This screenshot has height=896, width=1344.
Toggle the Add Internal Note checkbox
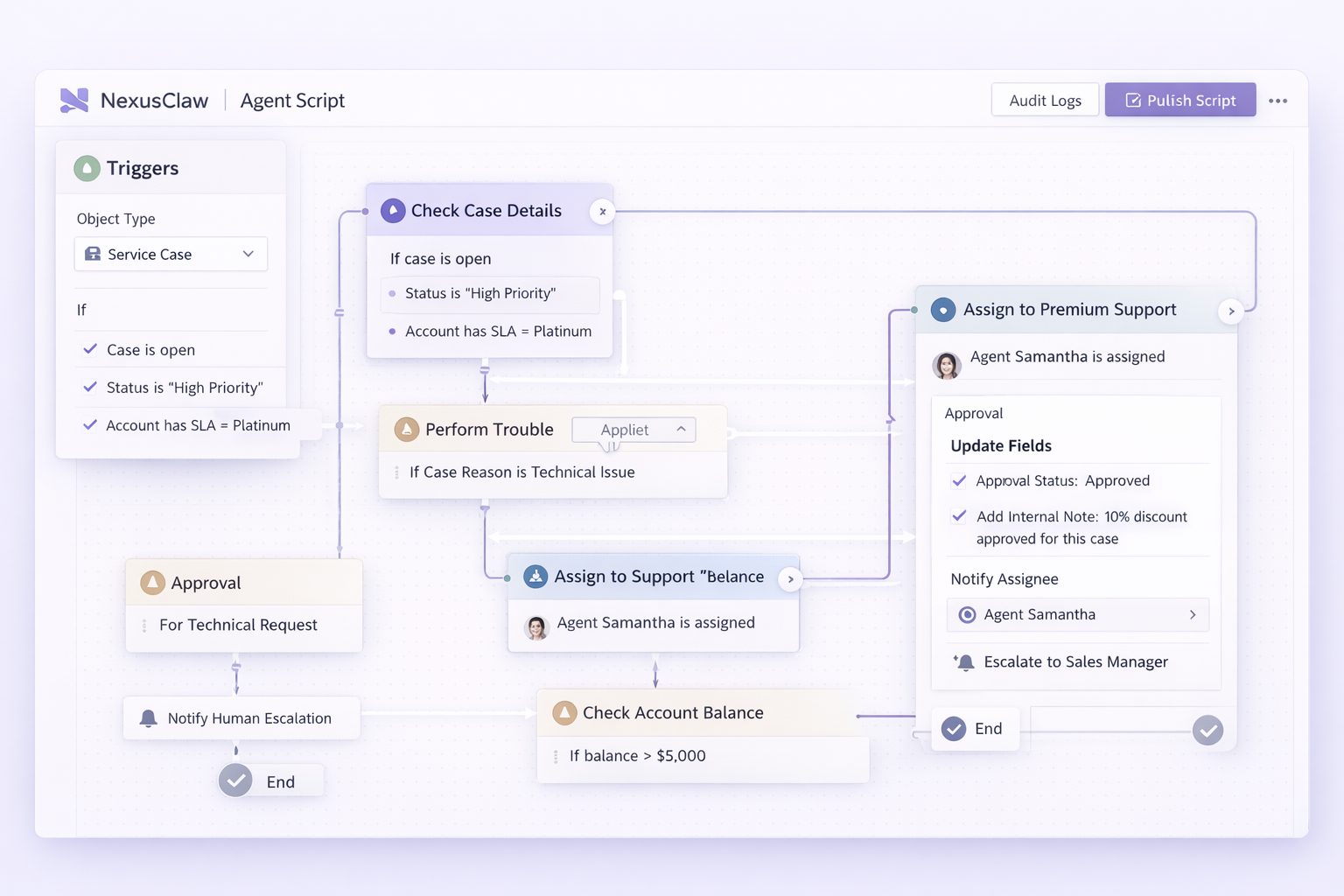click(x=960, y=516)
